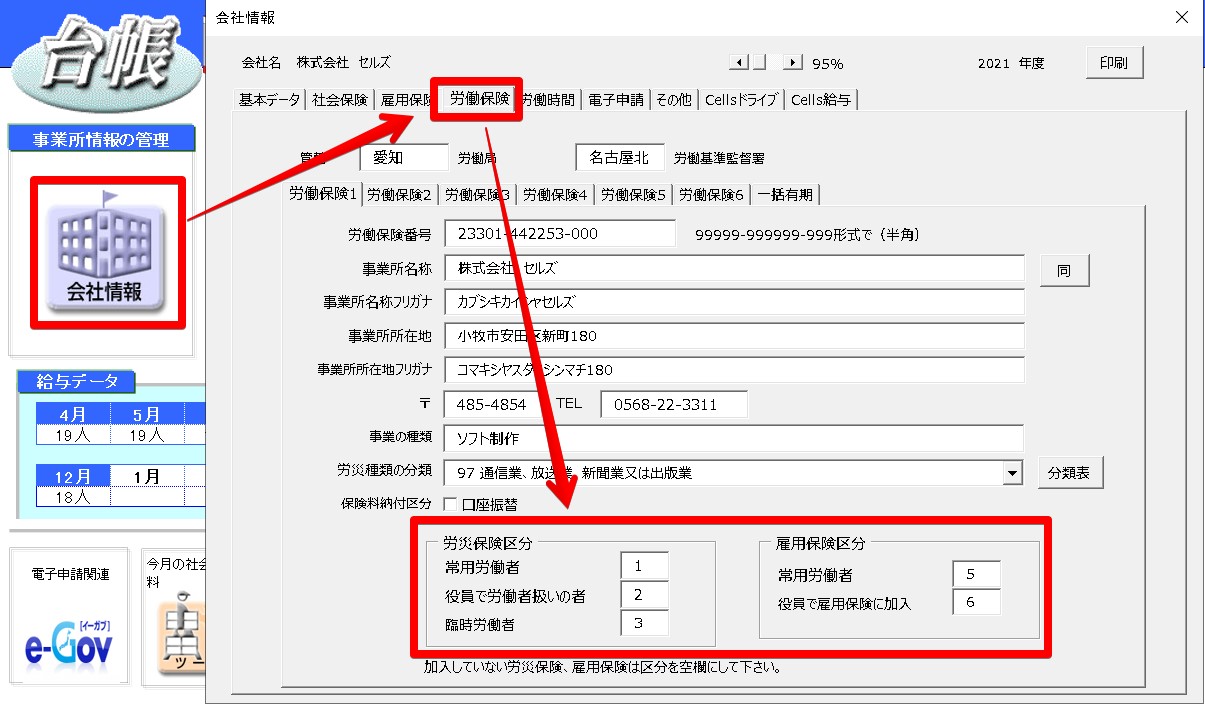Edit 役員で労働者扱いの者 value 2 field
Viewport: 1205px width, 705px height.
click(x=644, y=595)
